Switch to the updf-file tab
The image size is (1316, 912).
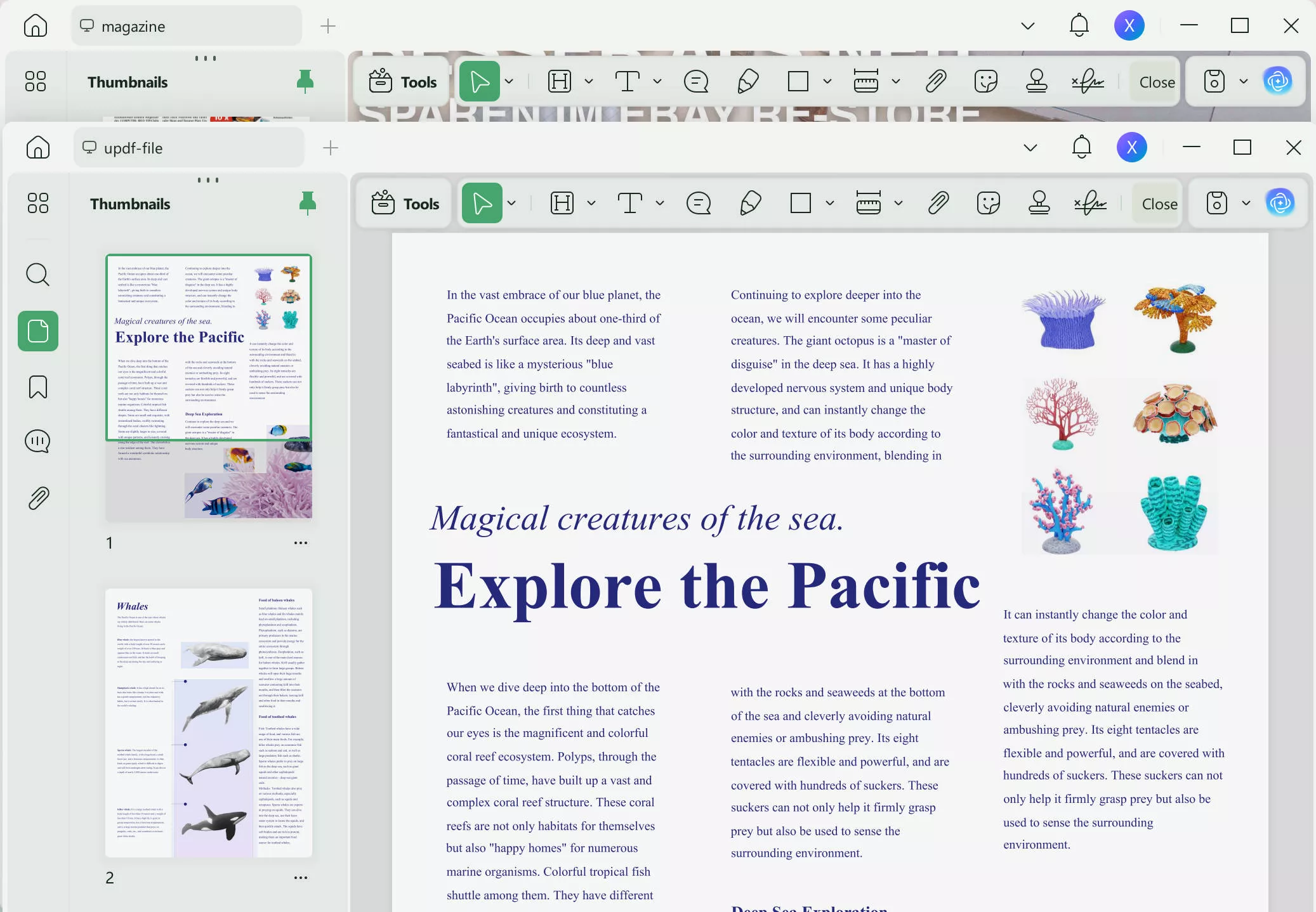188,148
